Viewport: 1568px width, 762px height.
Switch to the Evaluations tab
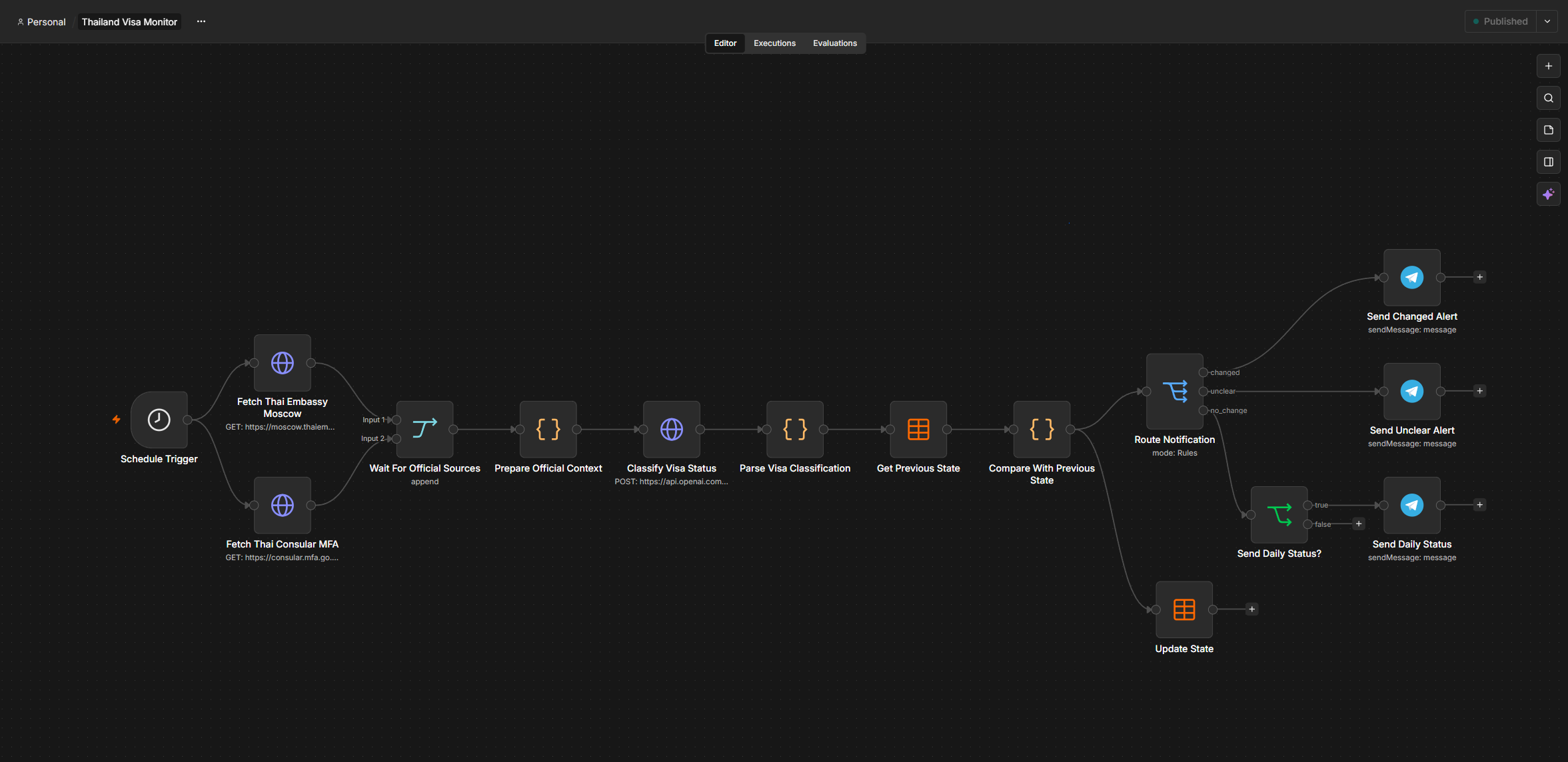[x=835, y=43]
